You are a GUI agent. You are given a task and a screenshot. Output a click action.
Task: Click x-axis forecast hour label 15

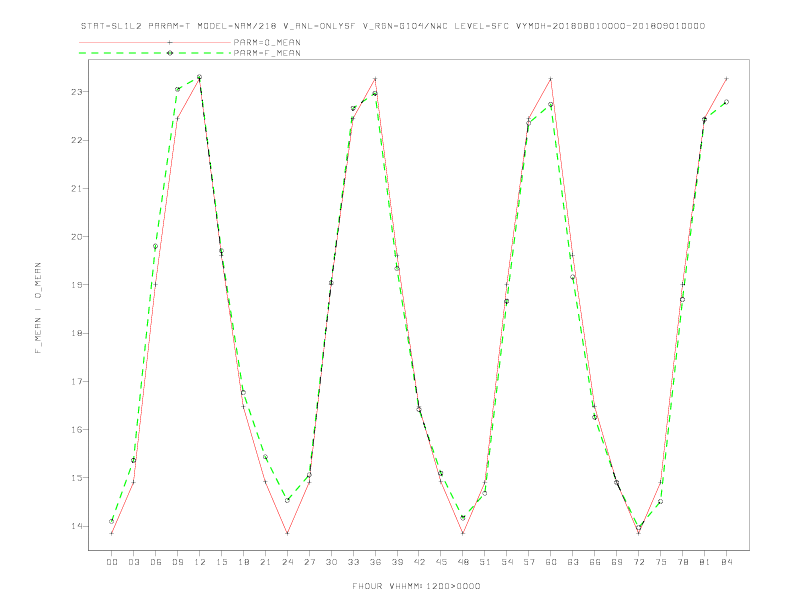pyautogui.click(x=221, y=562)
